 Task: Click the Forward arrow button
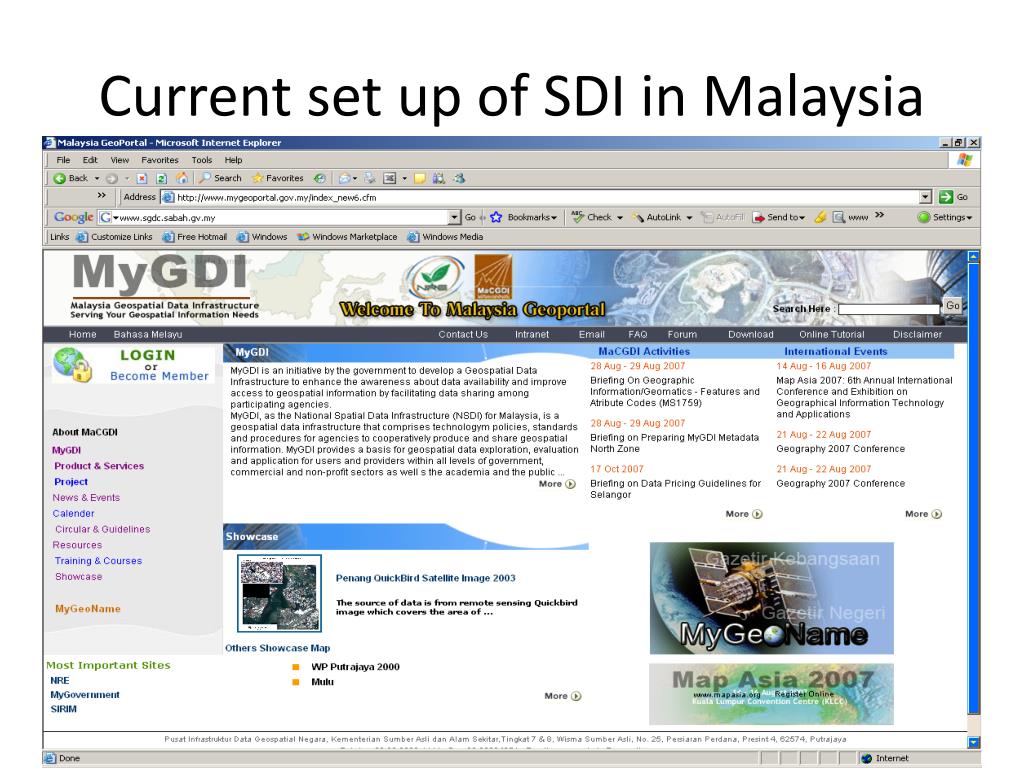pos(112,178)
